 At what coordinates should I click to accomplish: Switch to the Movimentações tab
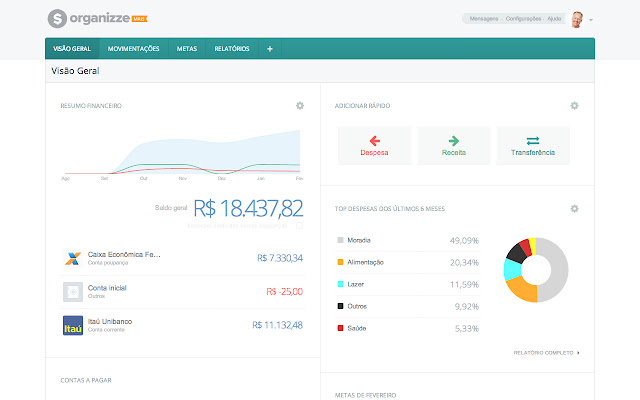pos(134,49)
